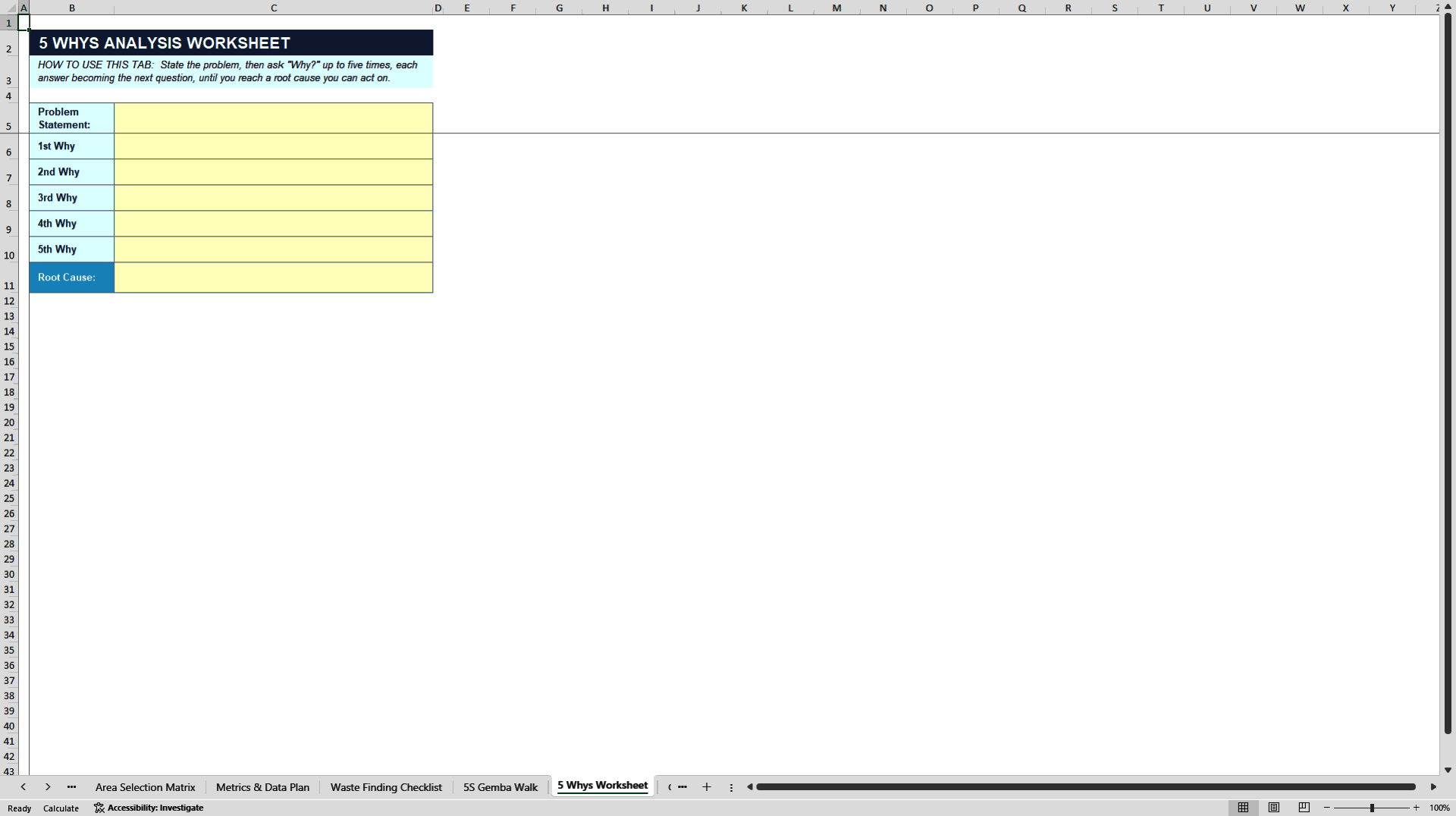Open the Waste Finding Checklist tab
Screen dimensions: 1456x816
pyautogui.click(x=386, y=787)
